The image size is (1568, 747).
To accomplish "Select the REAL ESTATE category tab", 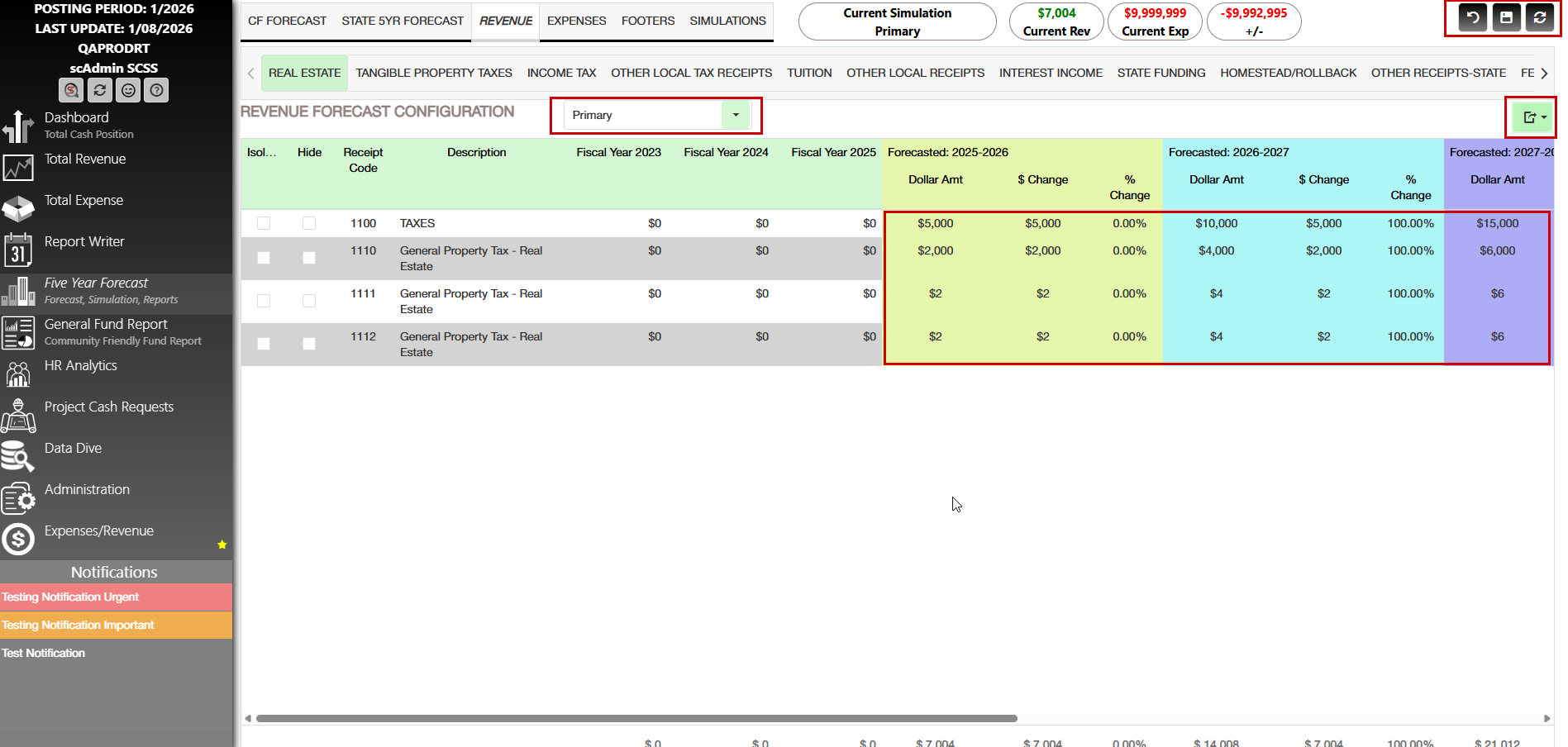I will click(304, 73).
